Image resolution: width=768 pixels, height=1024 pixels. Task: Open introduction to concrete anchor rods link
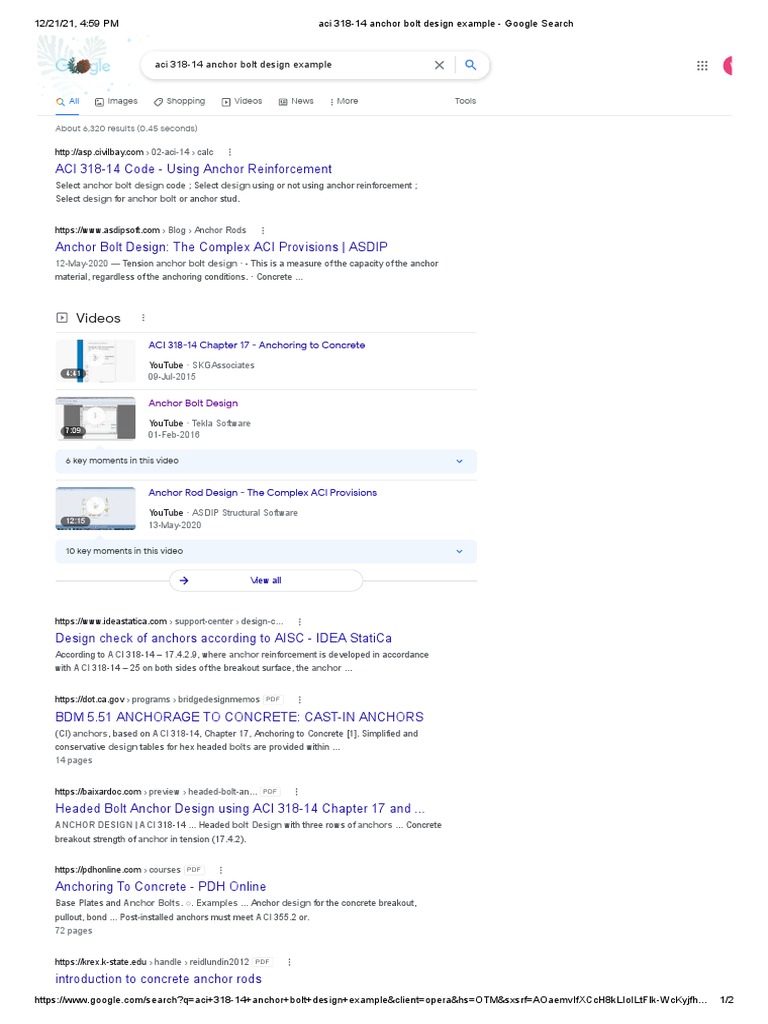pyautogui.click(x=158, y=979)
